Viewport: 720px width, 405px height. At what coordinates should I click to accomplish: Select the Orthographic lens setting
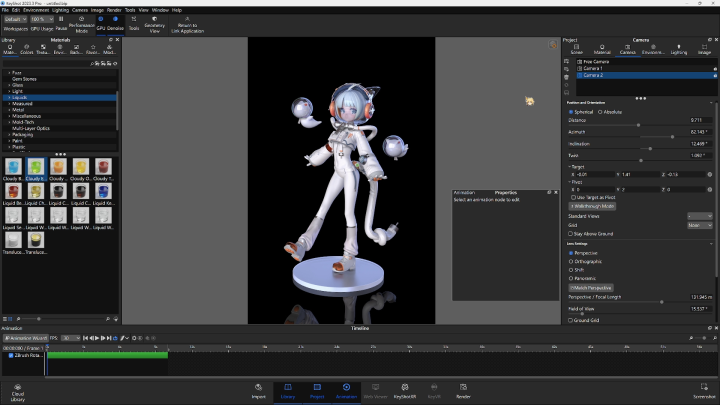[x=571, y=261]
